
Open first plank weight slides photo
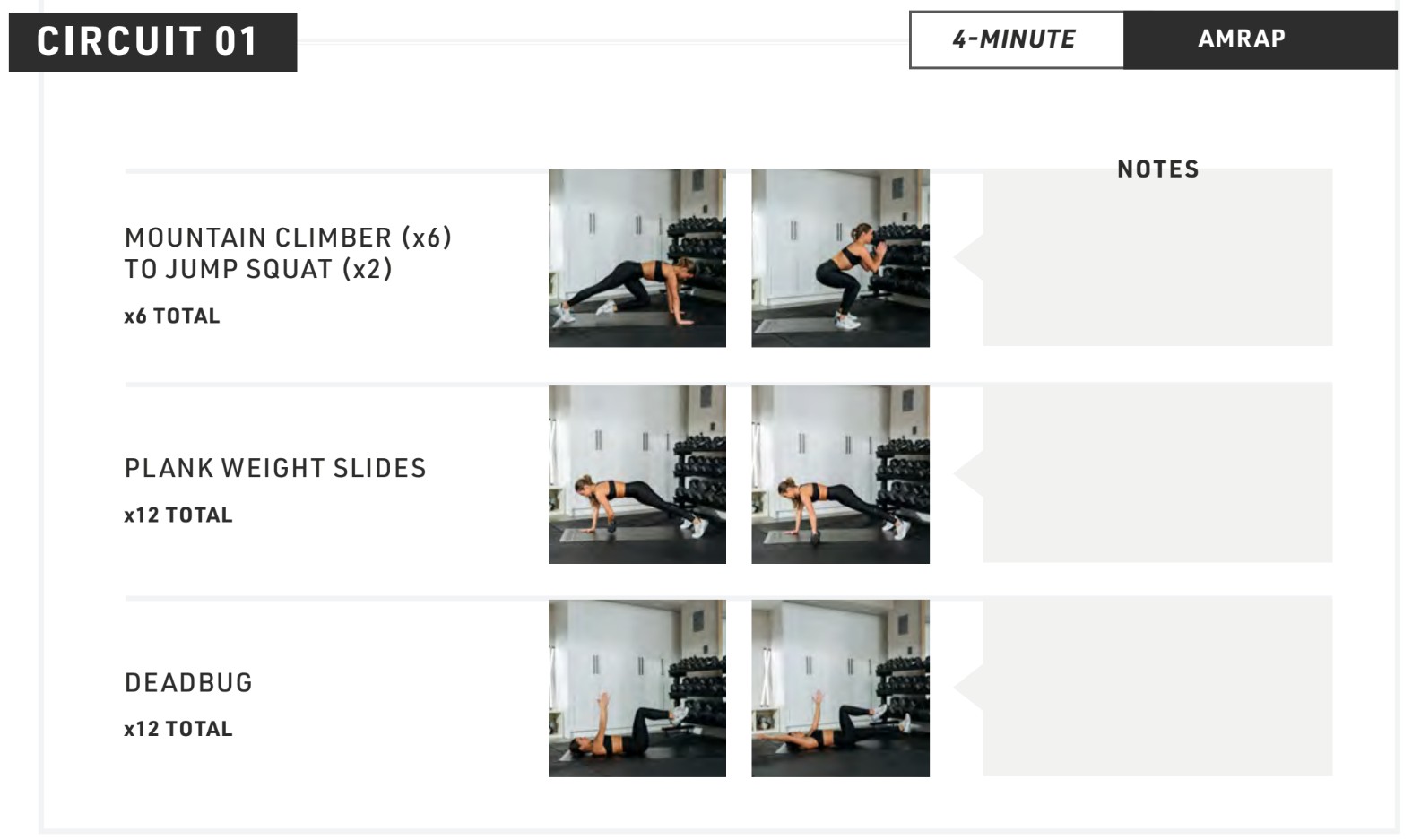pyautogui.click(x=637, y=474)
